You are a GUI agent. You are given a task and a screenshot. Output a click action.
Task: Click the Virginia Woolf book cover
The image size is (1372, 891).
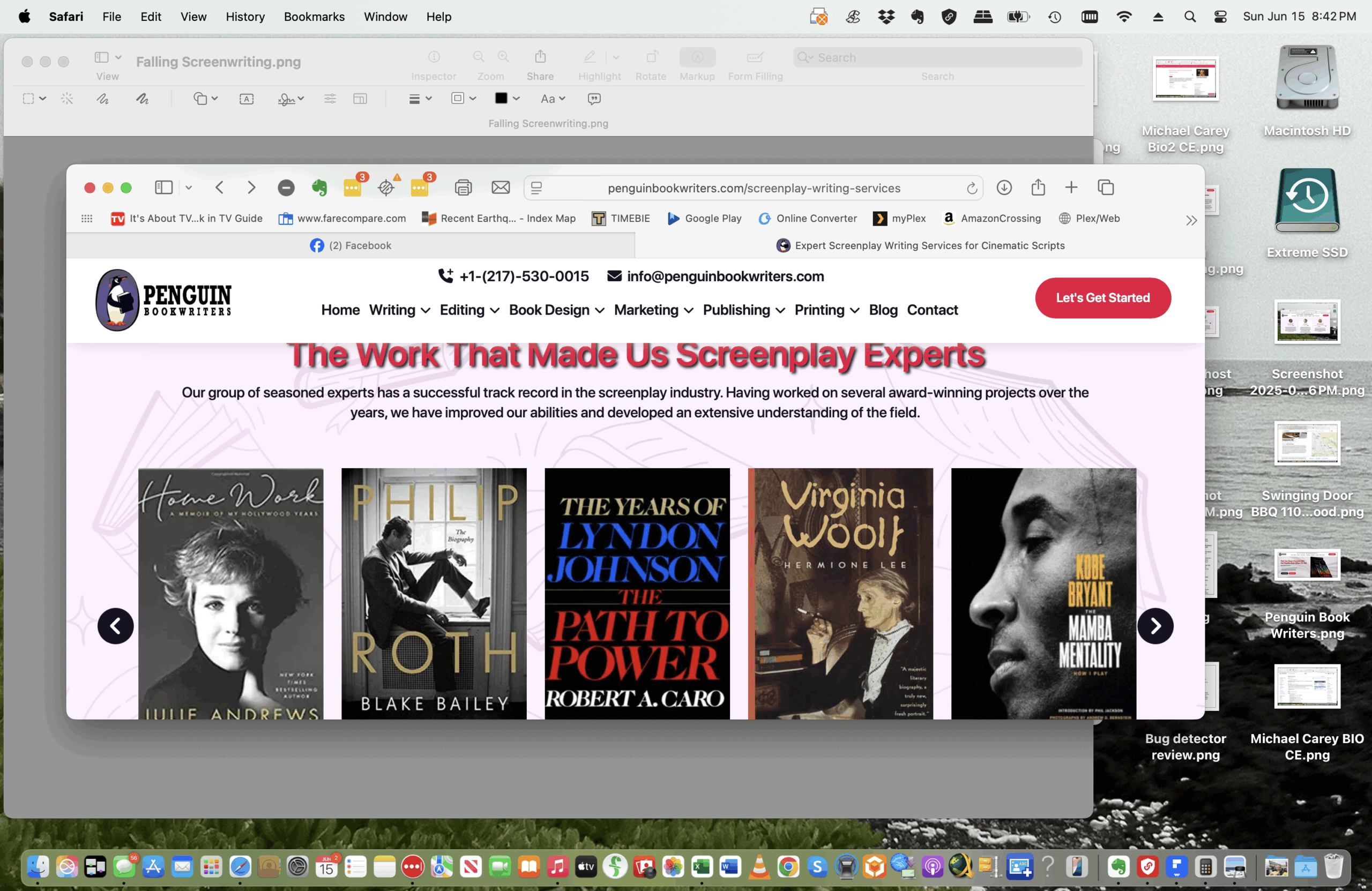click(840, 594)
